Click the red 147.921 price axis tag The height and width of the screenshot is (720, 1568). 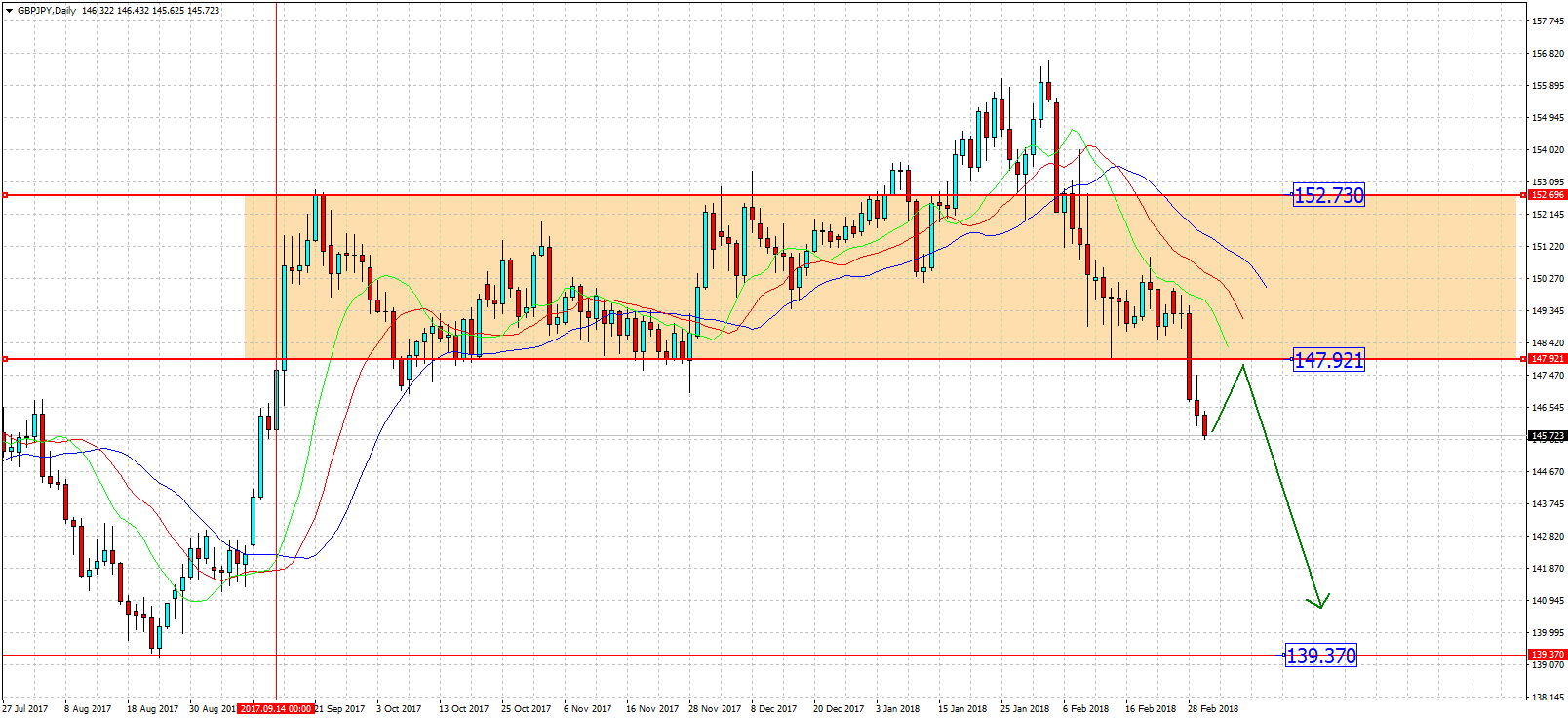1547,359
